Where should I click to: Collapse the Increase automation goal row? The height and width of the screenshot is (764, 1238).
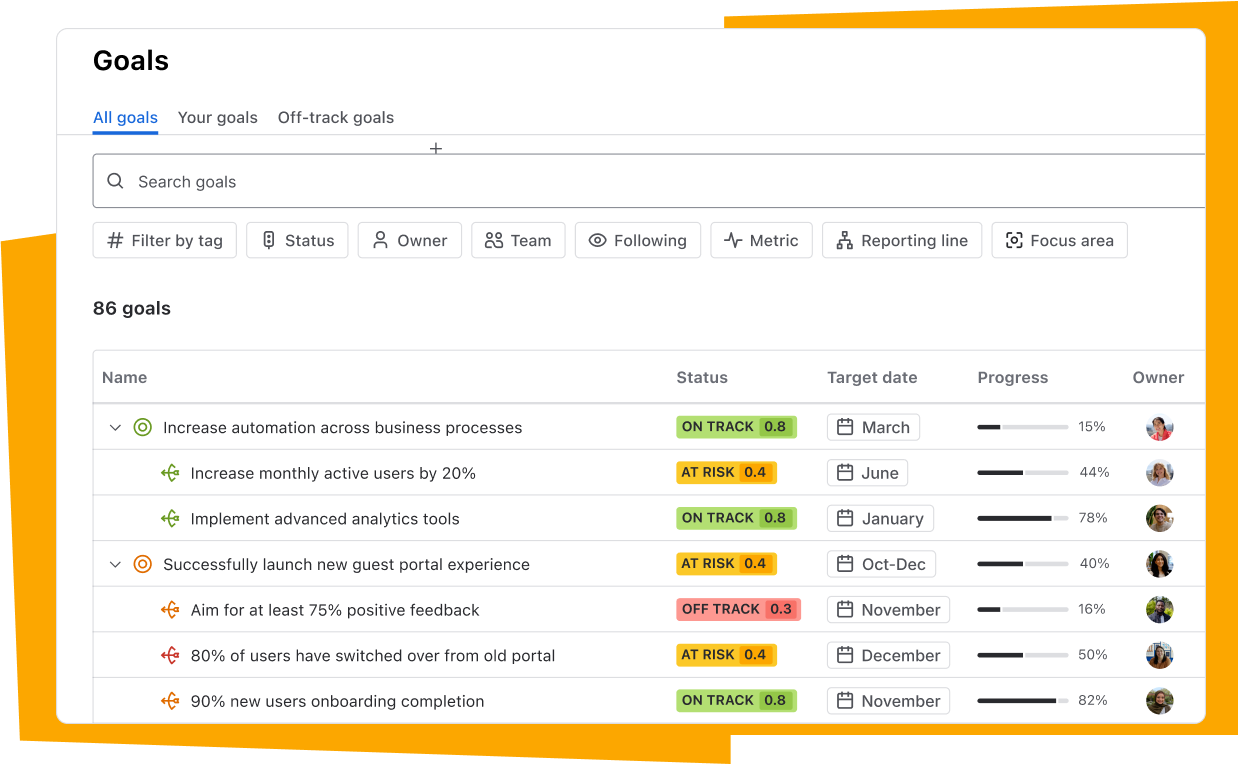115,428
